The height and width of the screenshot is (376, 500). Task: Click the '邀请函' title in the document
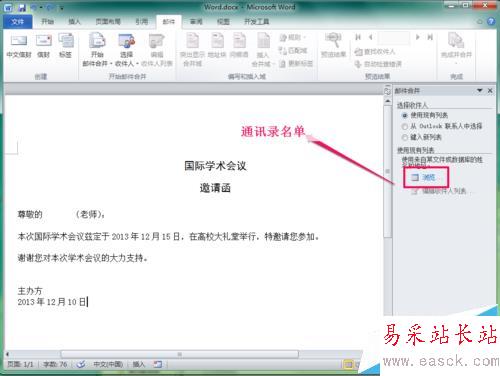[215, 188]
